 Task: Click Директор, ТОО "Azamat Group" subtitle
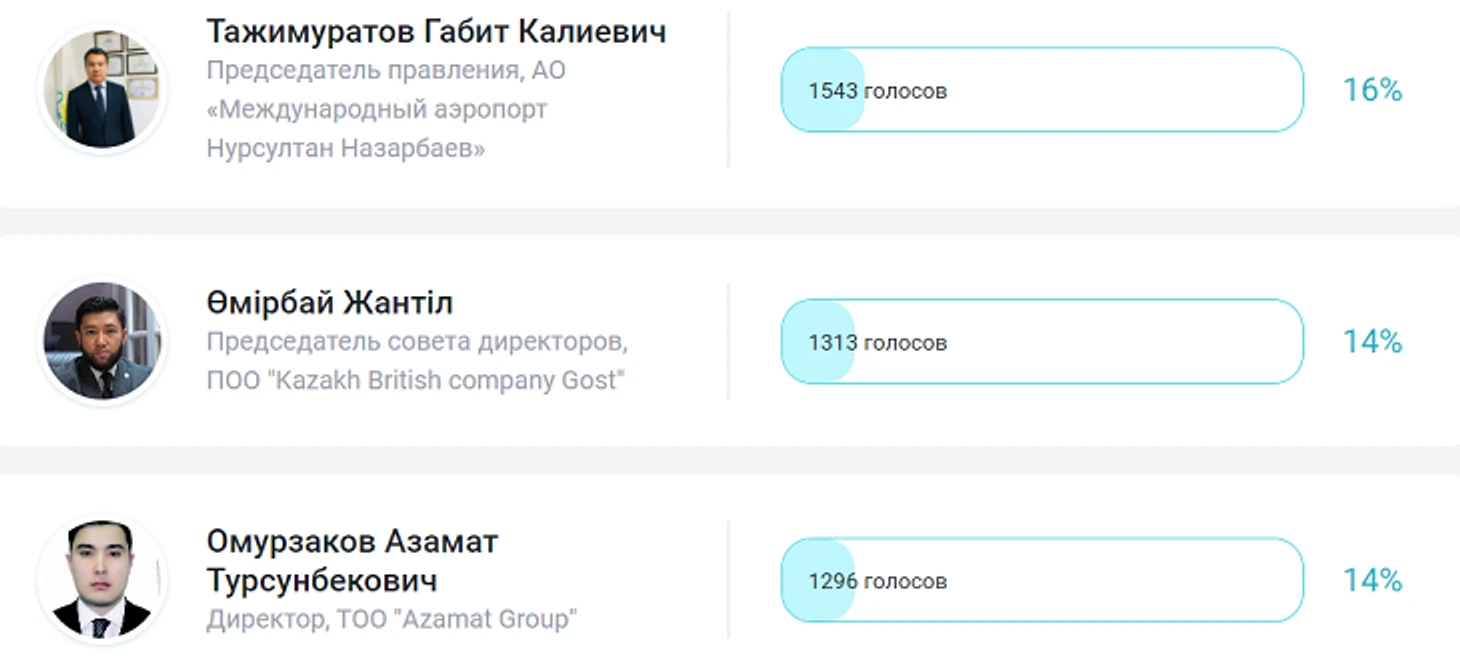[x=392, y=619]
